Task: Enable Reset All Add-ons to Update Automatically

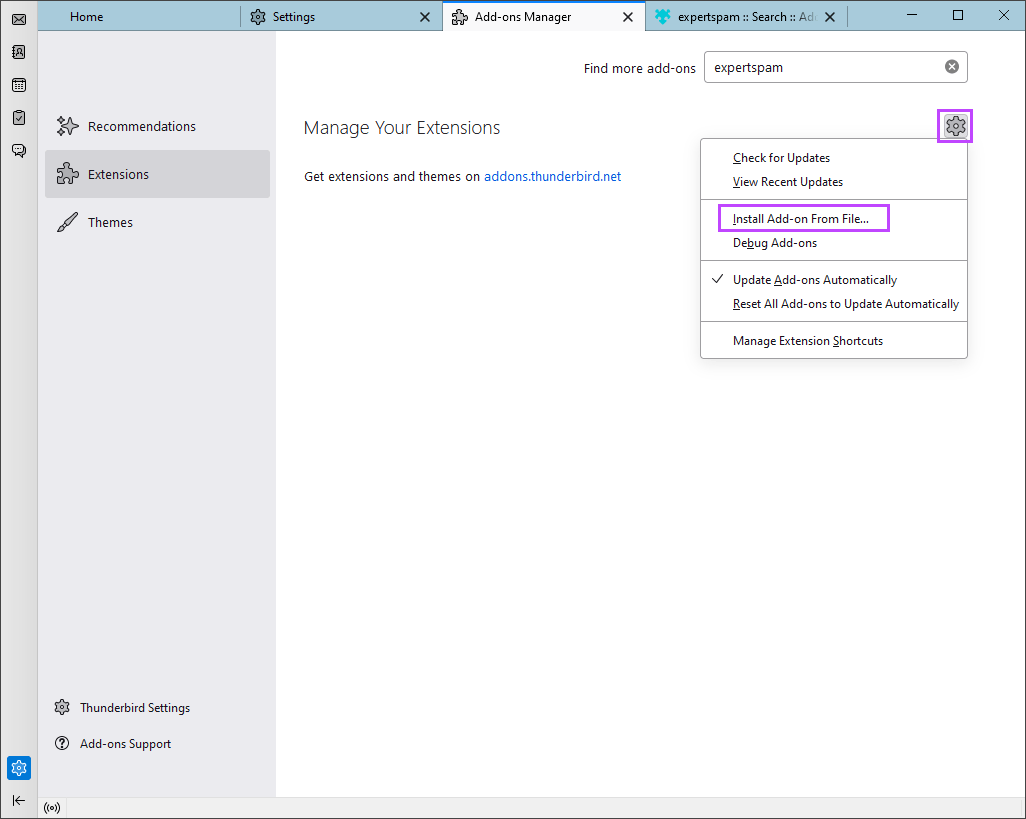Action: [846, 303]
